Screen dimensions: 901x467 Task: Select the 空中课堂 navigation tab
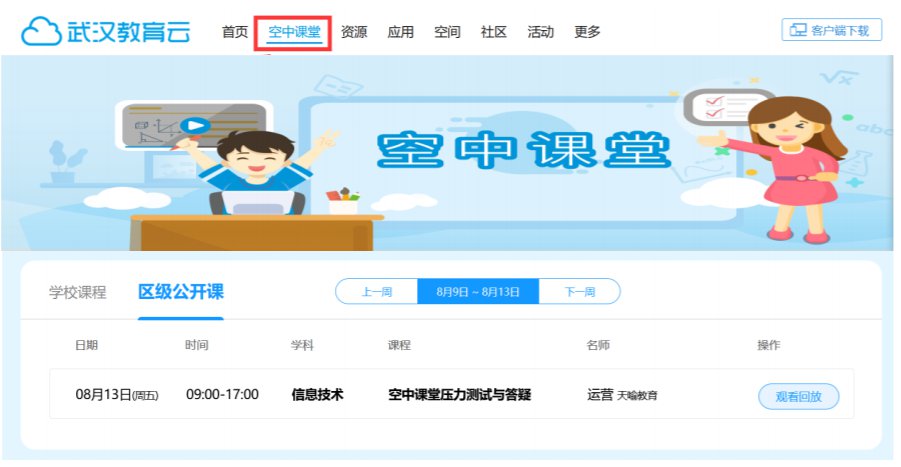[294, 32]
